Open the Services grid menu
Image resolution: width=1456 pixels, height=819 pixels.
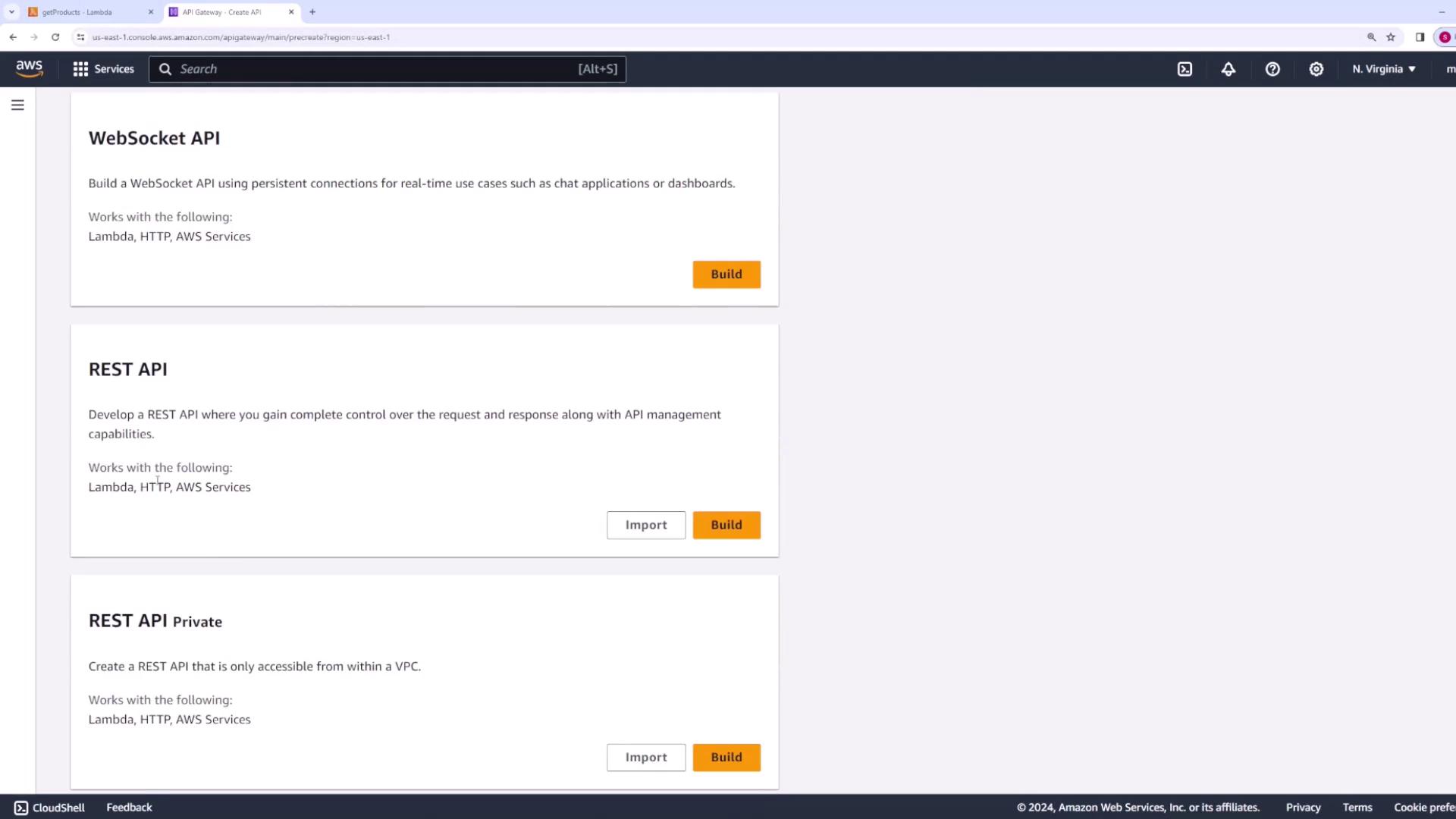103,69
